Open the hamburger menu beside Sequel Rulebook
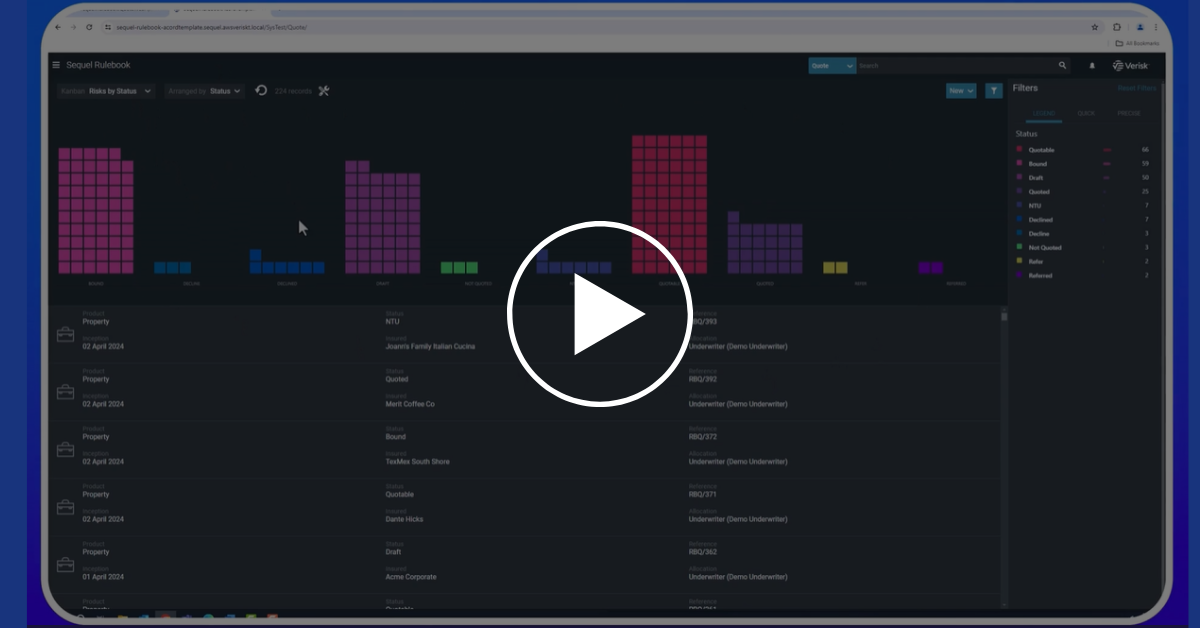 point(56,65)
